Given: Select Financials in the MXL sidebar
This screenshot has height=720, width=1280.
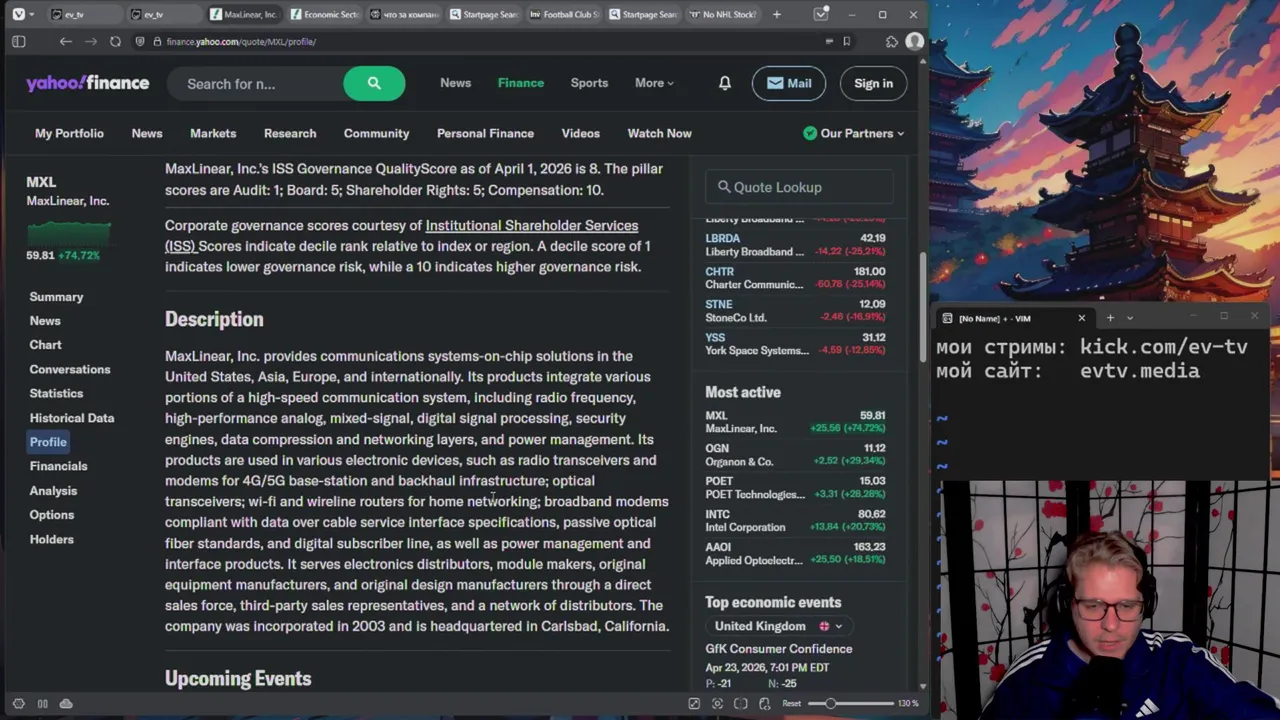Looking at the screenshot, I should pyautogui.click(x=58, y=466).
